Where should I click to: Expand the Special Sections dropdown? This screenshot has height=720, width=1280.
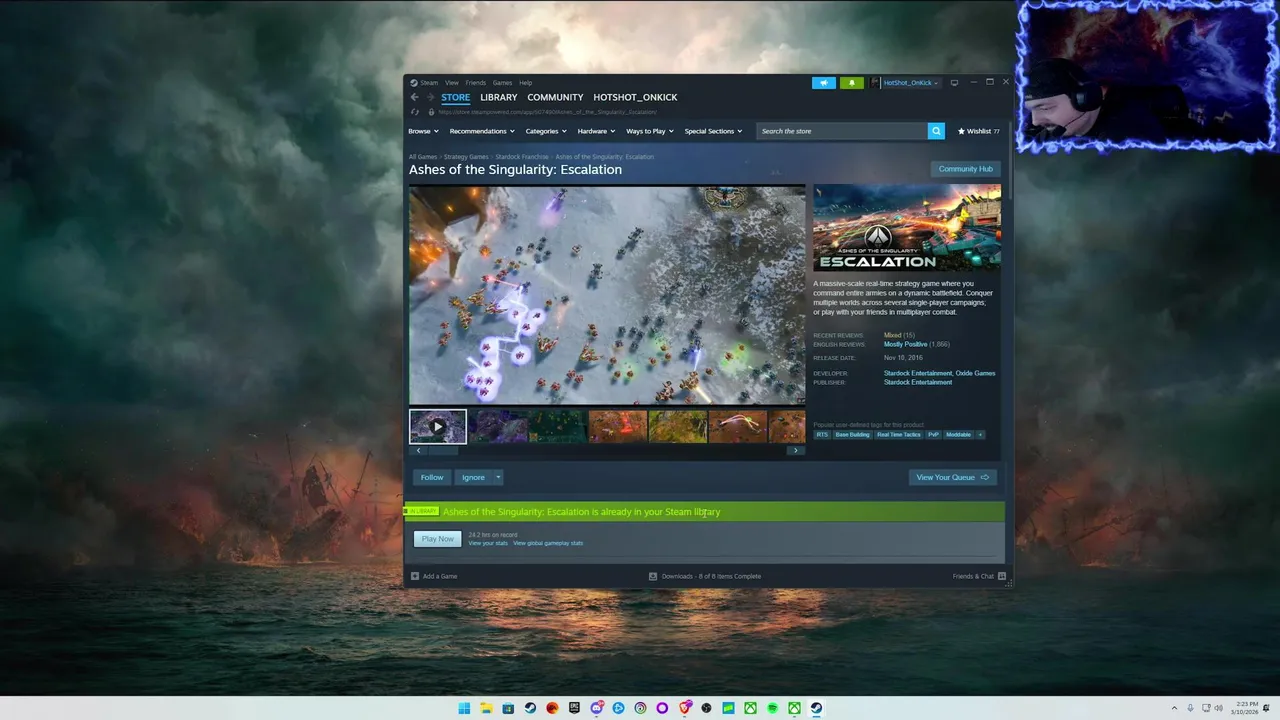coord(713,131)
